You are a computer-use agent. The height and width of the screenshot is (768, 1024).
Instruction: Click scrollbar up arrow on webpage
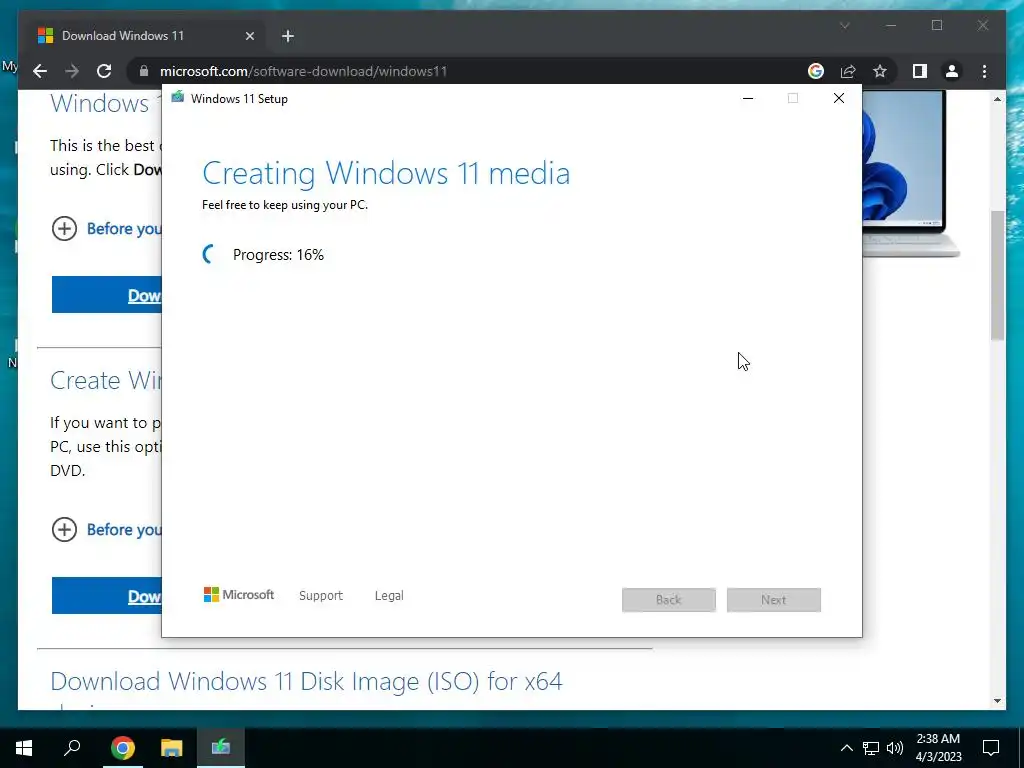(x=997, y=99)
